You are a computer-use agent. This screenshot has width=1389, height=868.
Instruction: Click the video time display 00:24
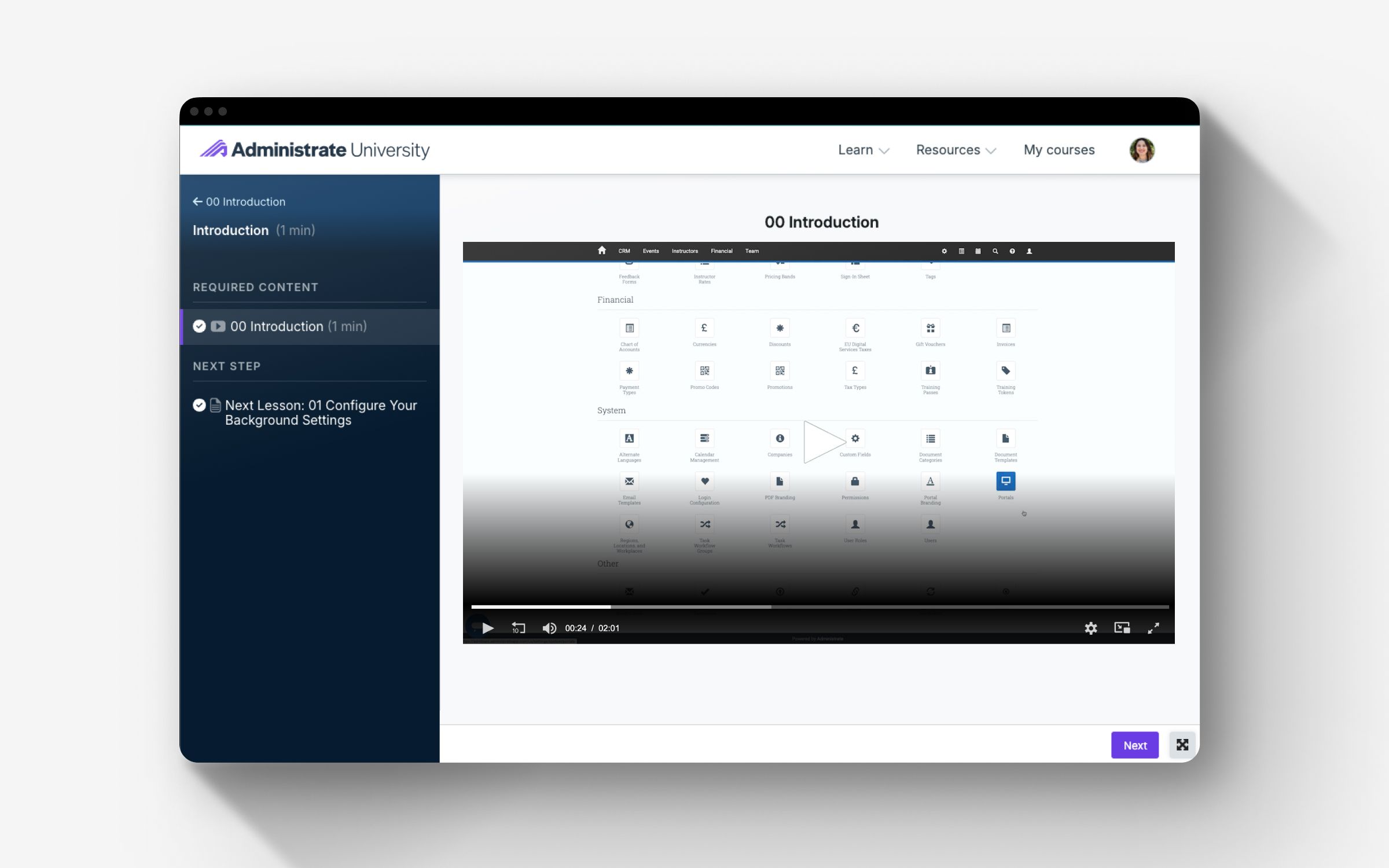pos(575,628)
